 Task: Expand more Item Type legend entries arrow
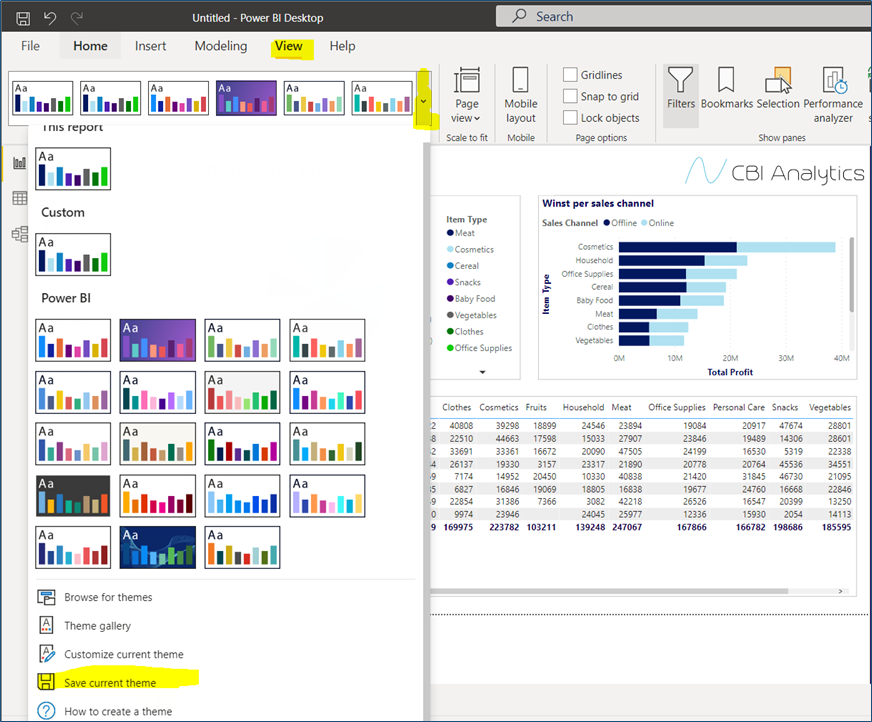pos(482,372)
